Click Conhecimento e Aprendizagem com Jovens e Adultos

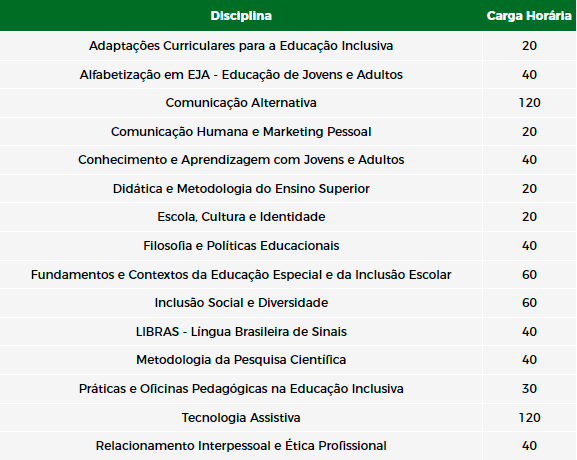pos(241,160)
